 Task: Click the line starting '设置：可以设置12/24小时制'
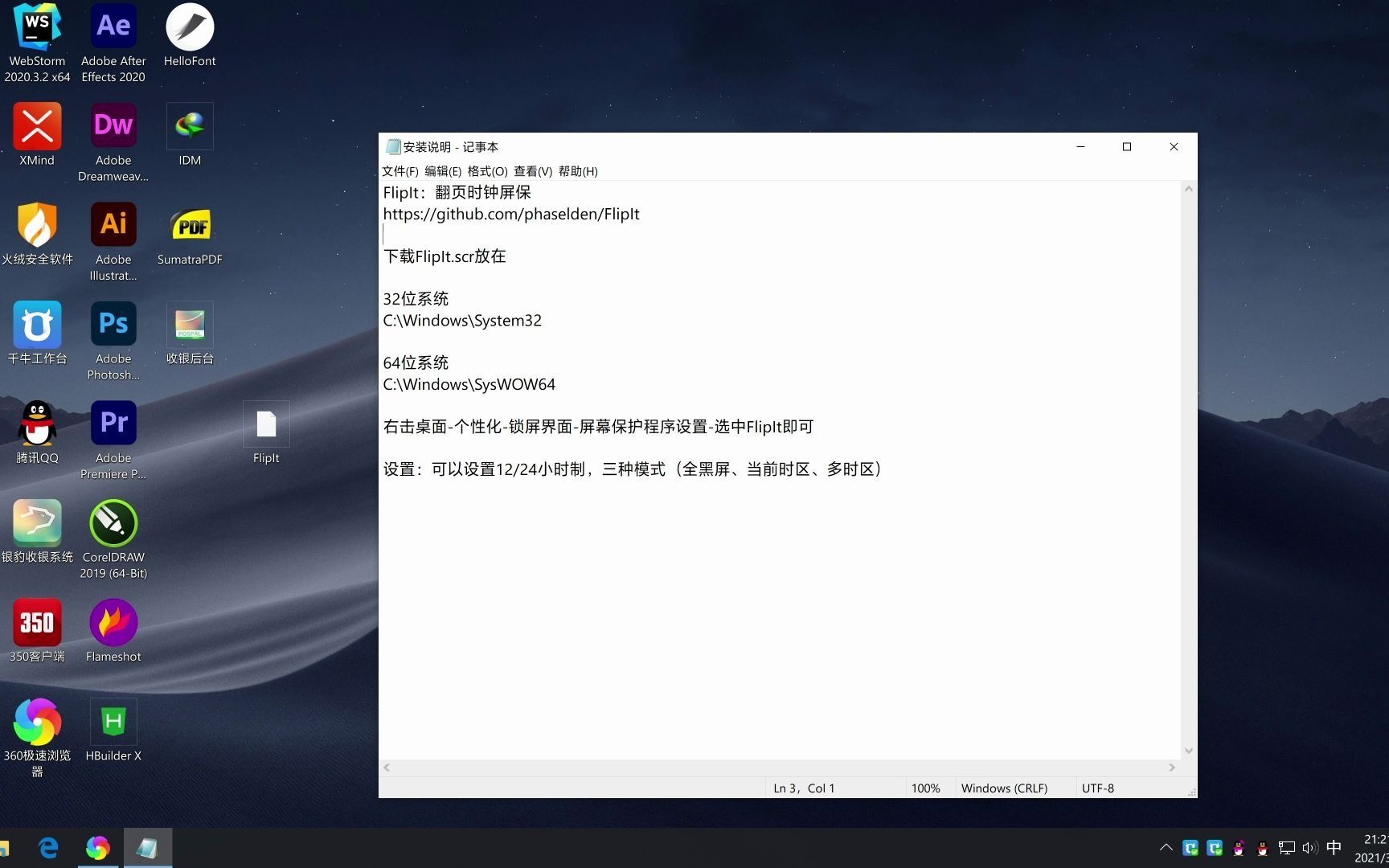click(633, 469)
